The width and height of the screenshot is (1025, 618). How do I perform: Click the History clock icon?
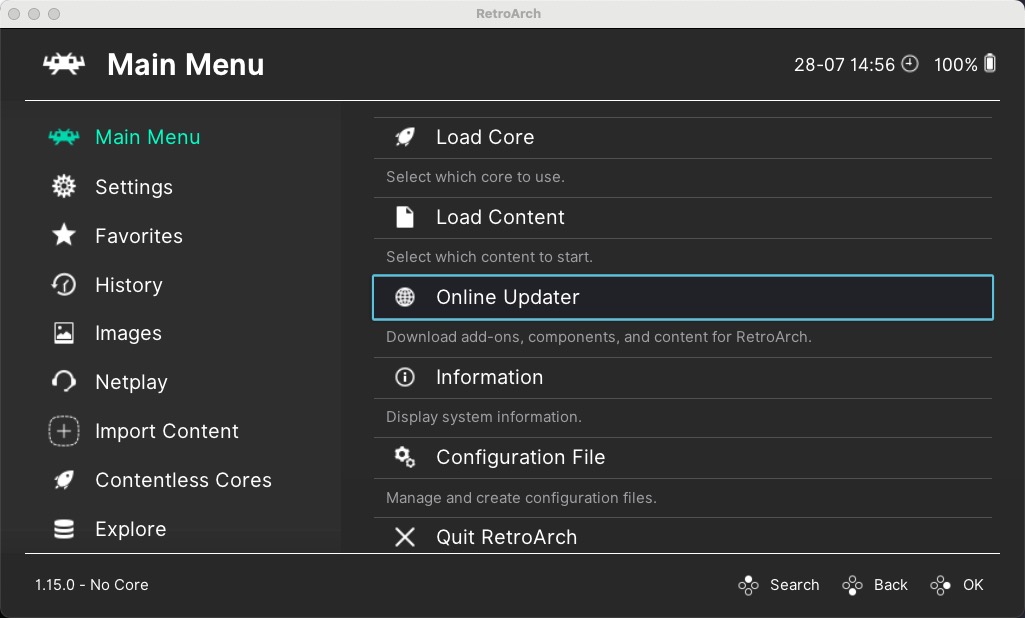(63, 284)
